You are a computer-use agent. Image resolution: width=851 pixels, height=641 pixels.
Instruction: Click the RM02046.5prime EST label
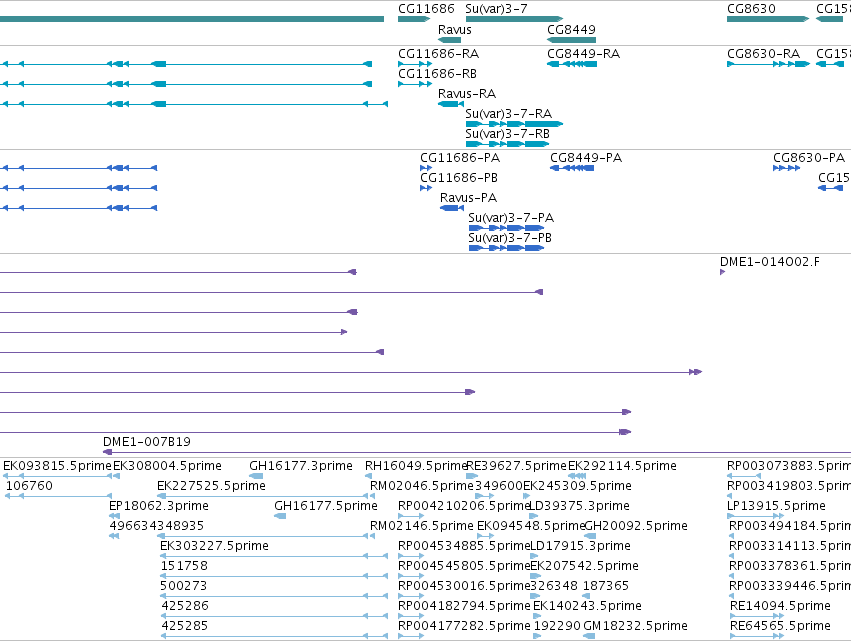pos(422,486)
